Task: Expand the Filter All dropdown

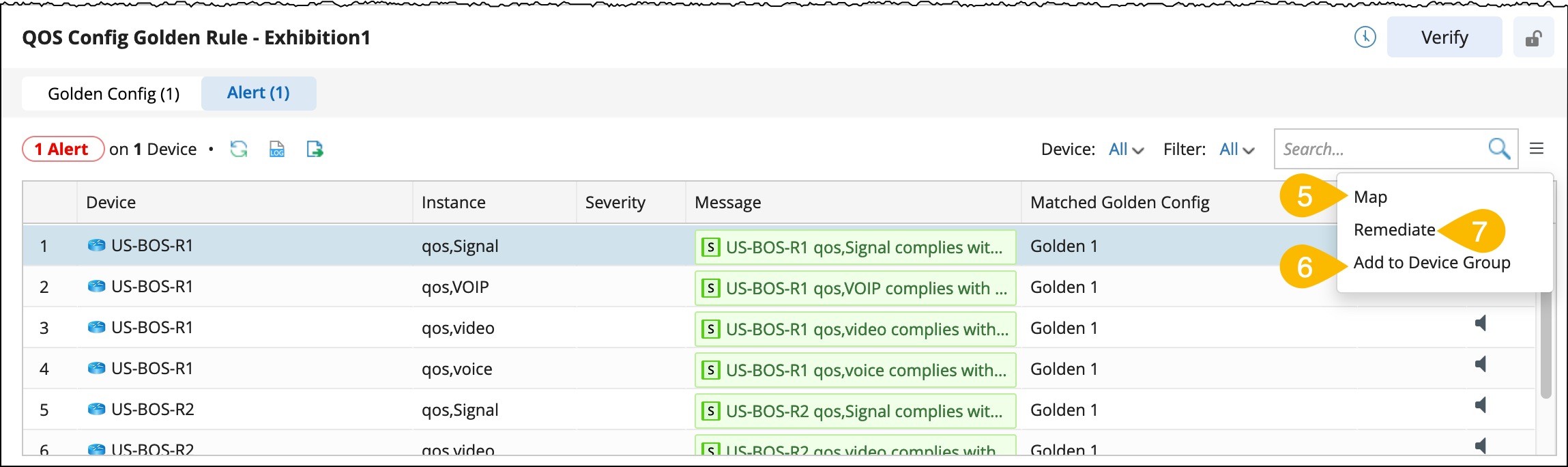Action: [x=1236, y=150]
